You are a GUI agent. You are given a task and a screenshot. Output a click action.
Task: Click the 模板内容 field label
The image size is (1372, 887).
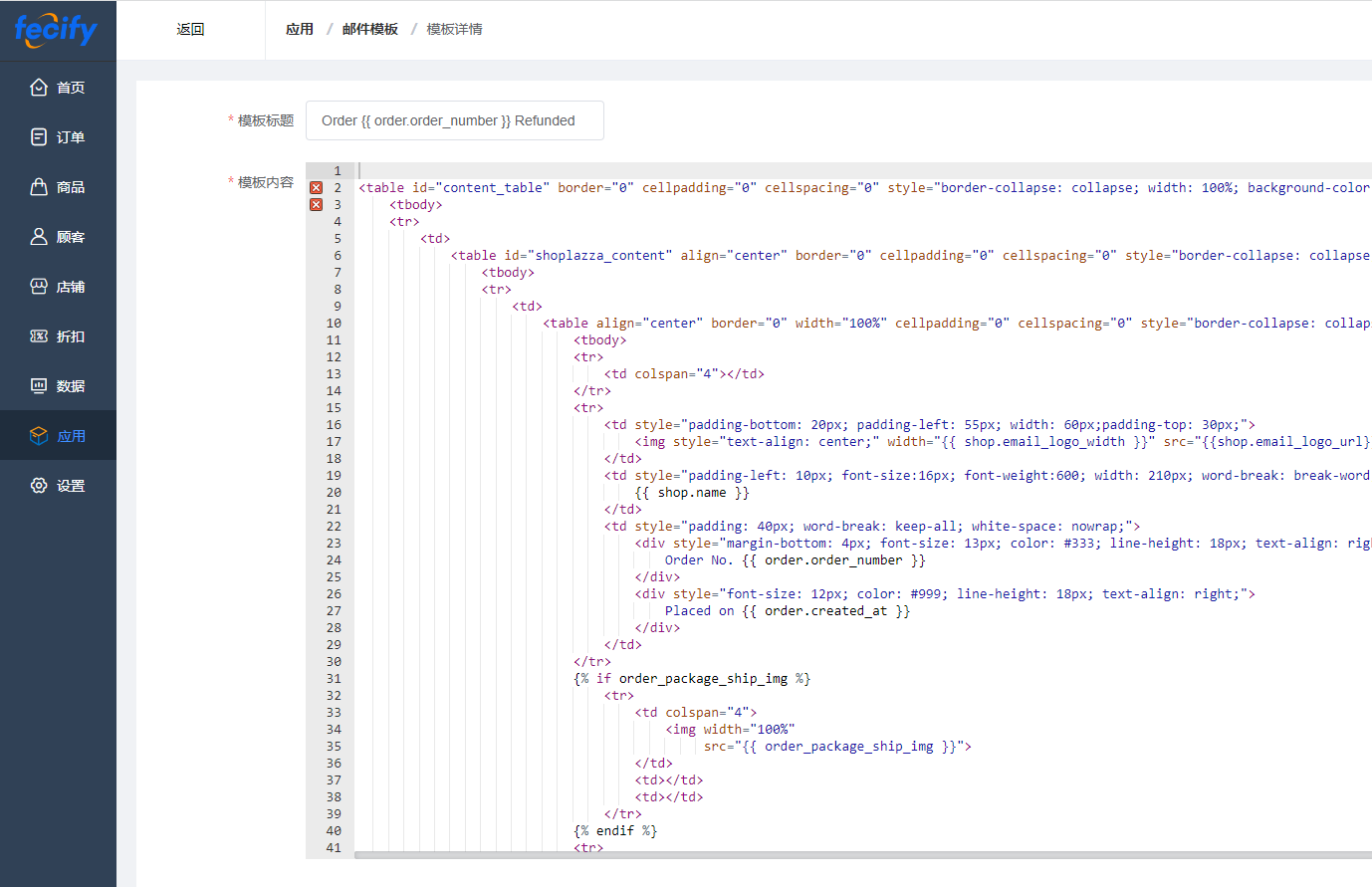[266, 182]
